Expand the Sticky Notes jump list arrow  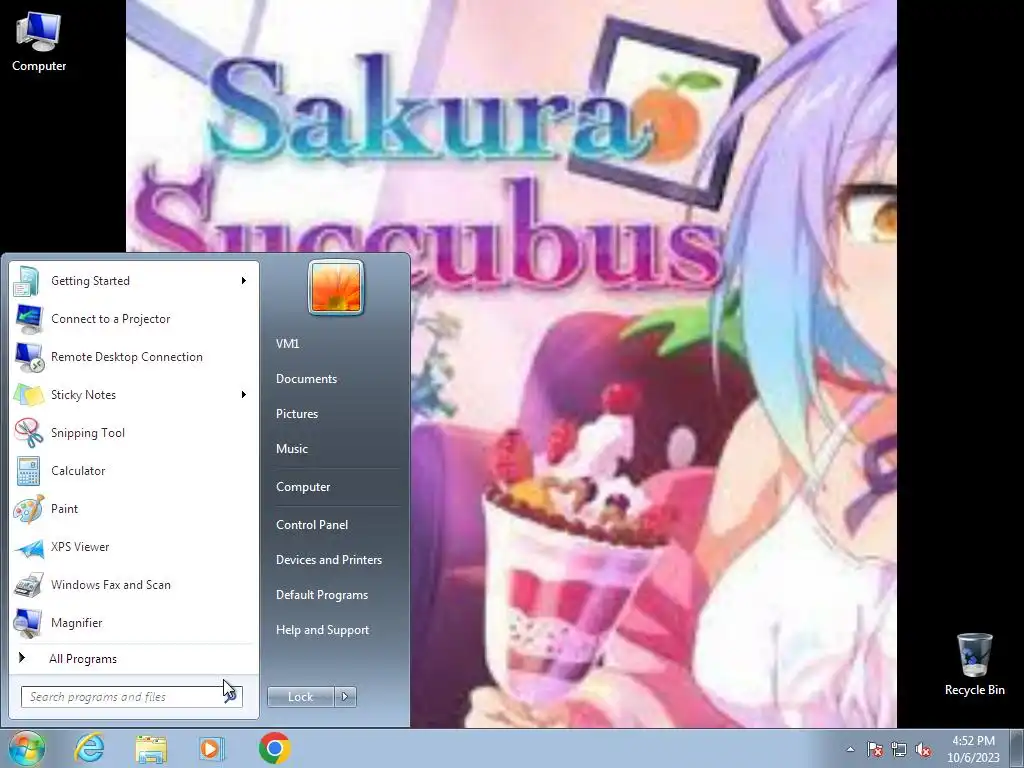pos(244,395)
